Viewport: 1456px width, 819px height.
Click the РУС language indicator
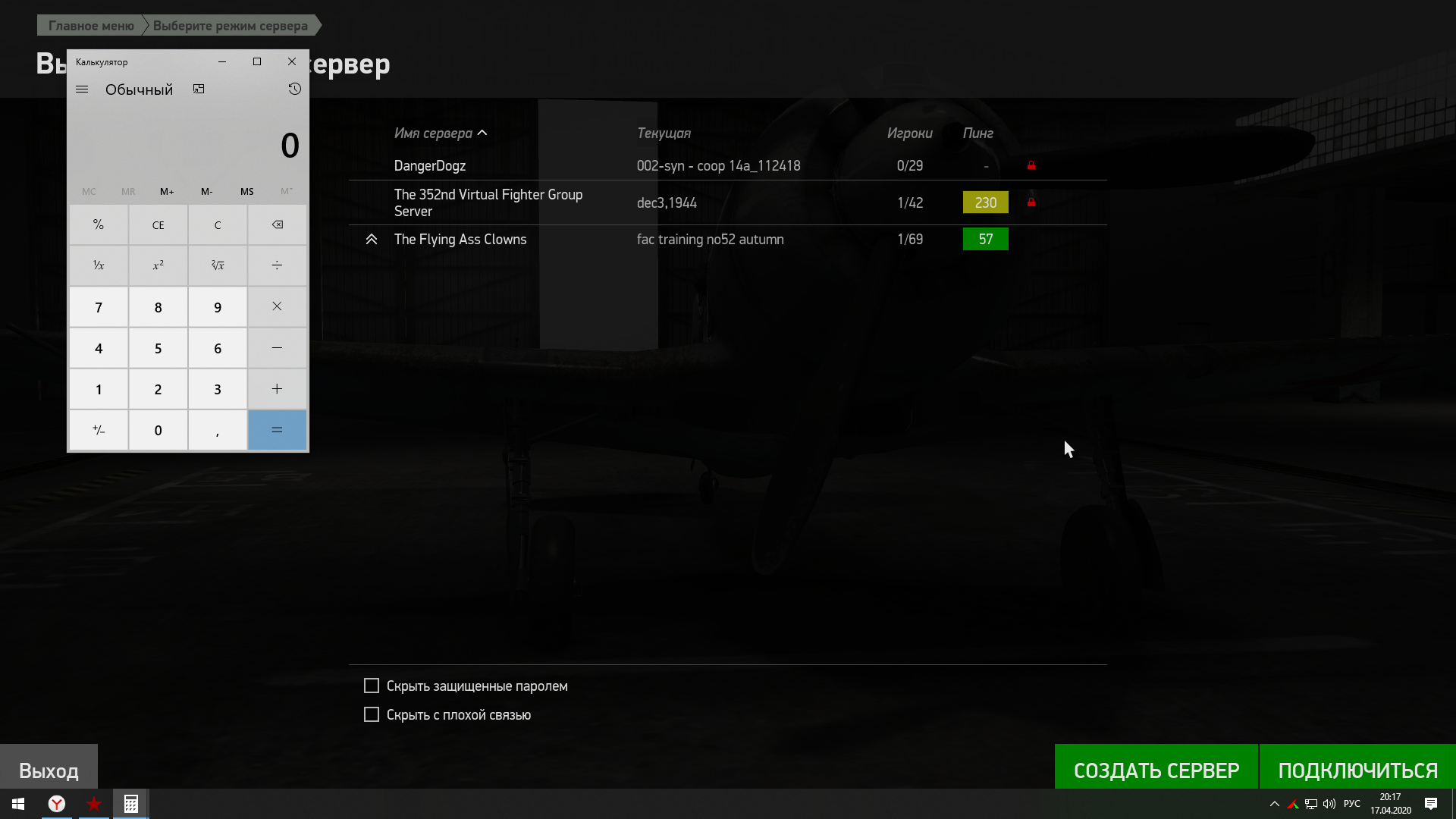[x=1352, y=804]
